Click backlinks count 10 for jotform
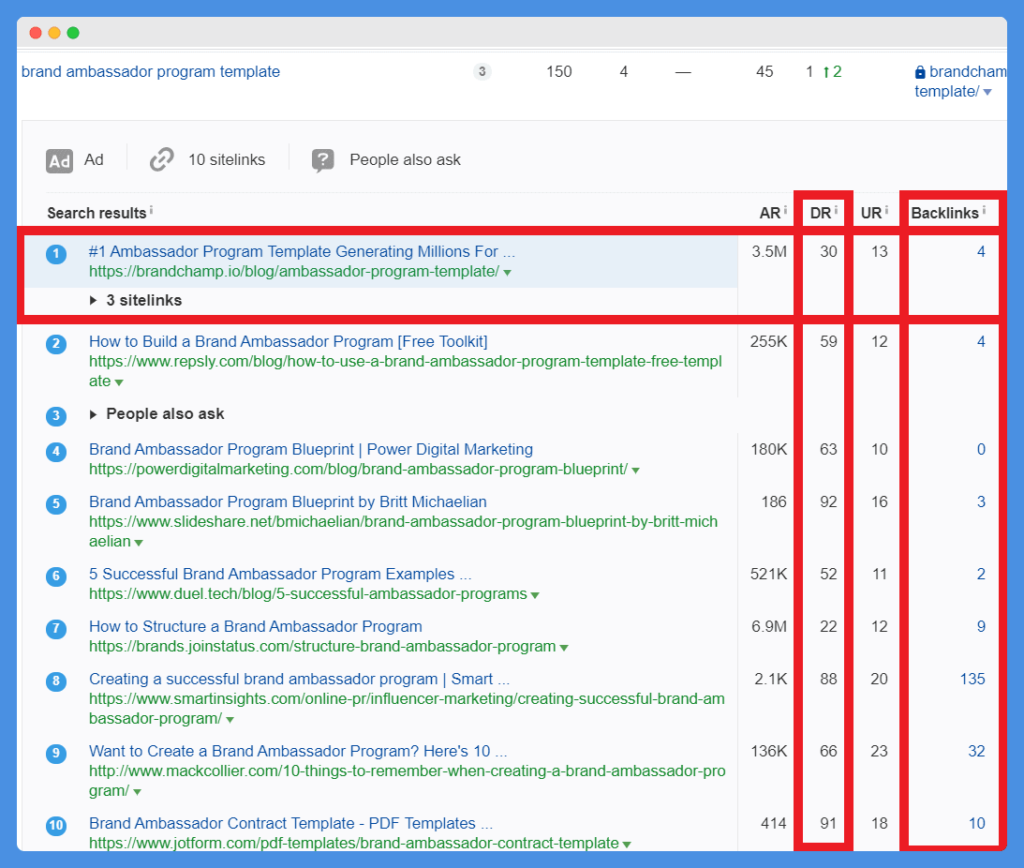 [976, 824]
